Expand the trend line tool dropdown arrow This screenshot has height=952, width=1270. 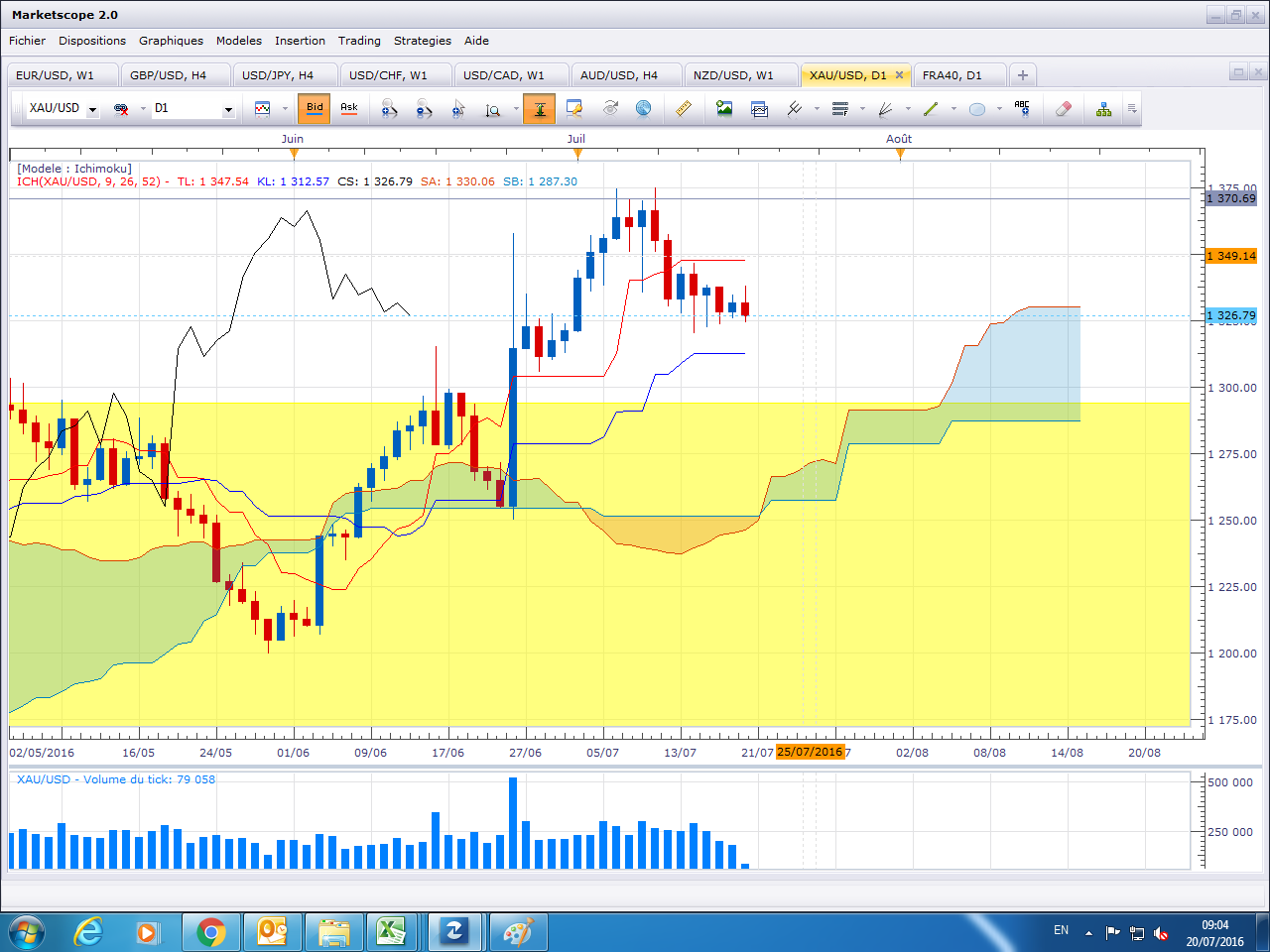point(953,109)
